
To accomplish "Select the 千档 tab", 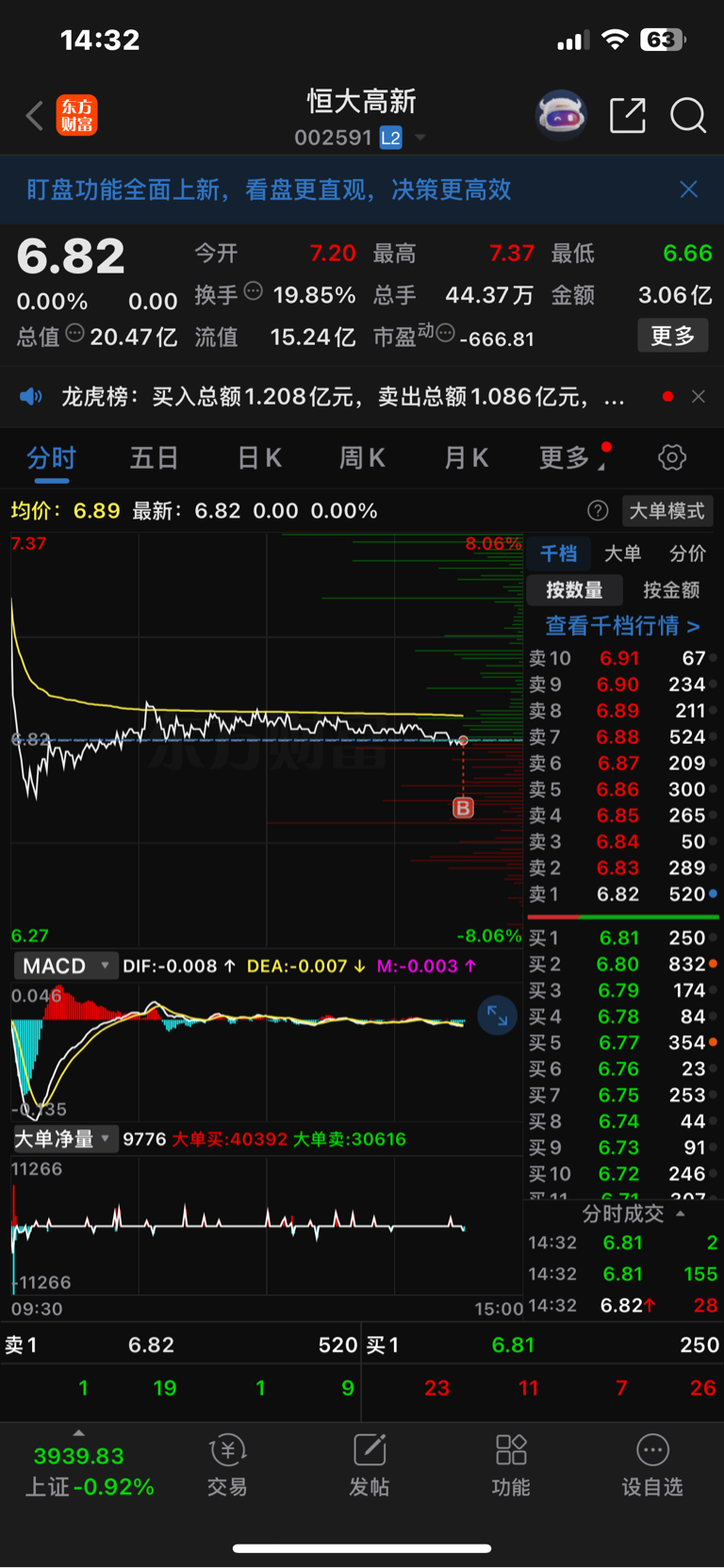I will pyautogui.click(x=558, y=553).
